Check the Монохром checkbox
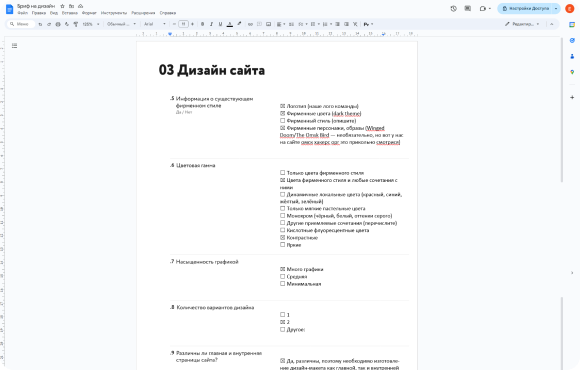Screen dimensions: 580x370 [283, 216]
